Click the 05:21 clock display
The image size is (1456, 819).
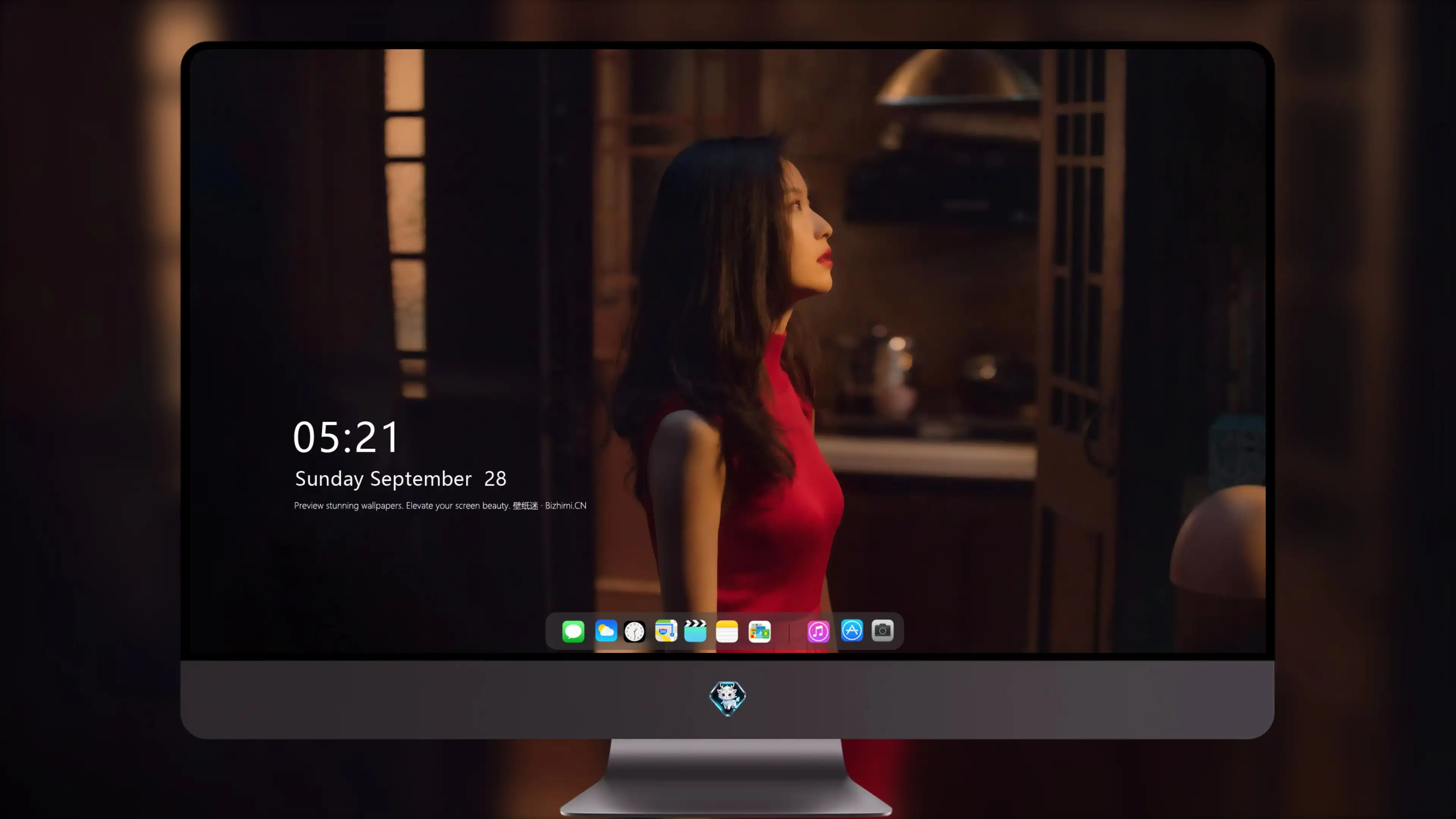346,437
